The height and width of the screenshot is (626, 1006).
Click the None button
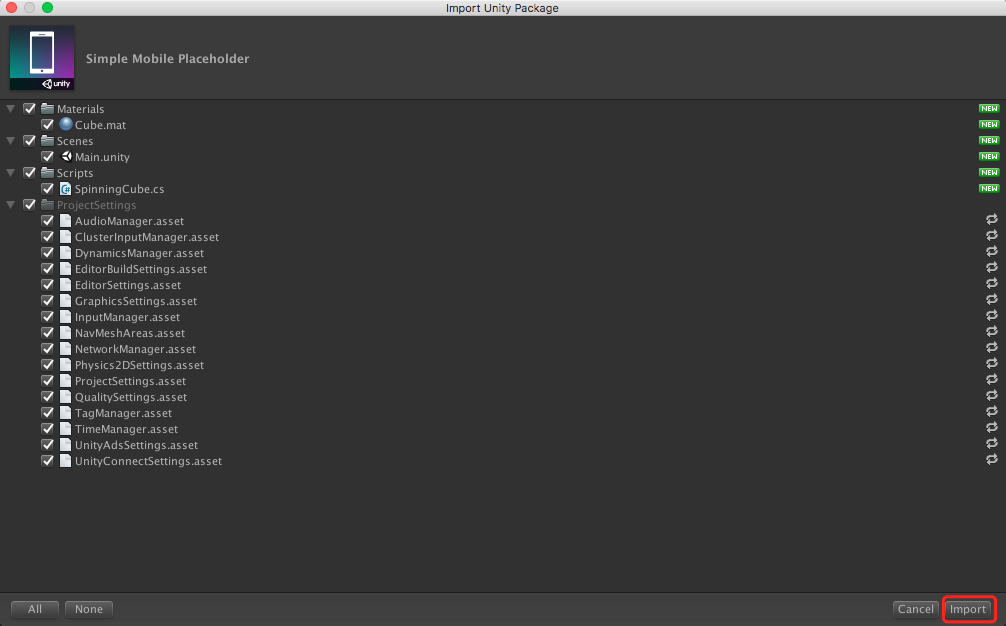[89, 609]
